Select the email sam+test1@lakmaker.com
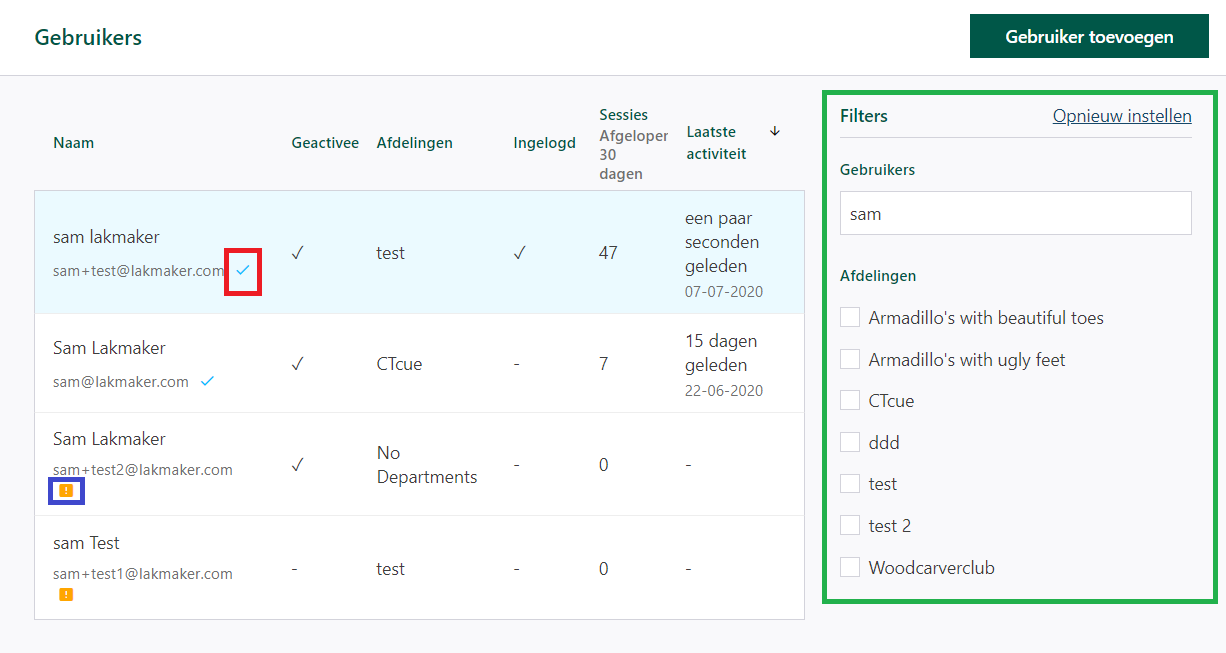Viewport: 1226px width, 653px height. pos(143,573)
